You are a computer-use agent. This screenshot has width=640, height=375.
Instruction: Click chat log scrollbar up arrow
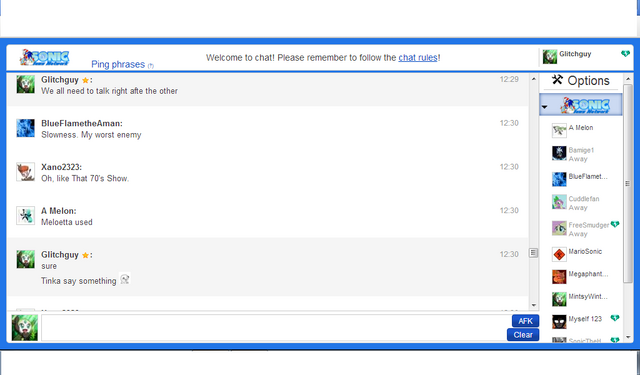click(x=533, y=79)
